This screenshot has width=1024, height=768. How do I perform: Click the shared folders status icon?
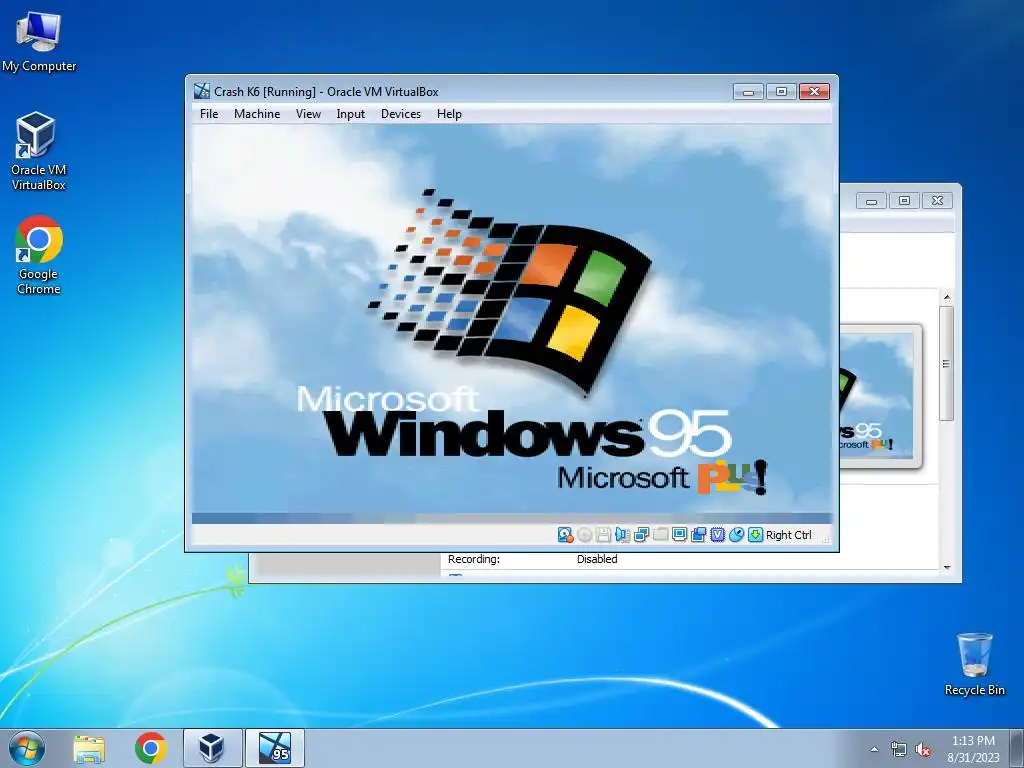coord(660,535)
